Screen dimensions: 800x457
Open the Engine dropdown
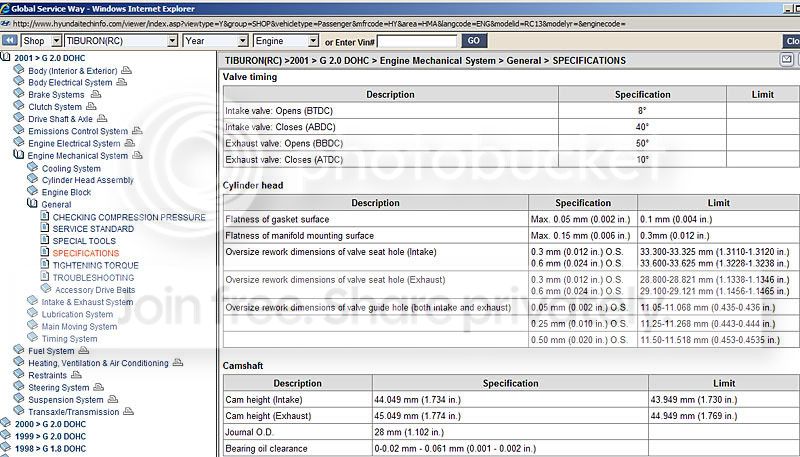[285, 41]
